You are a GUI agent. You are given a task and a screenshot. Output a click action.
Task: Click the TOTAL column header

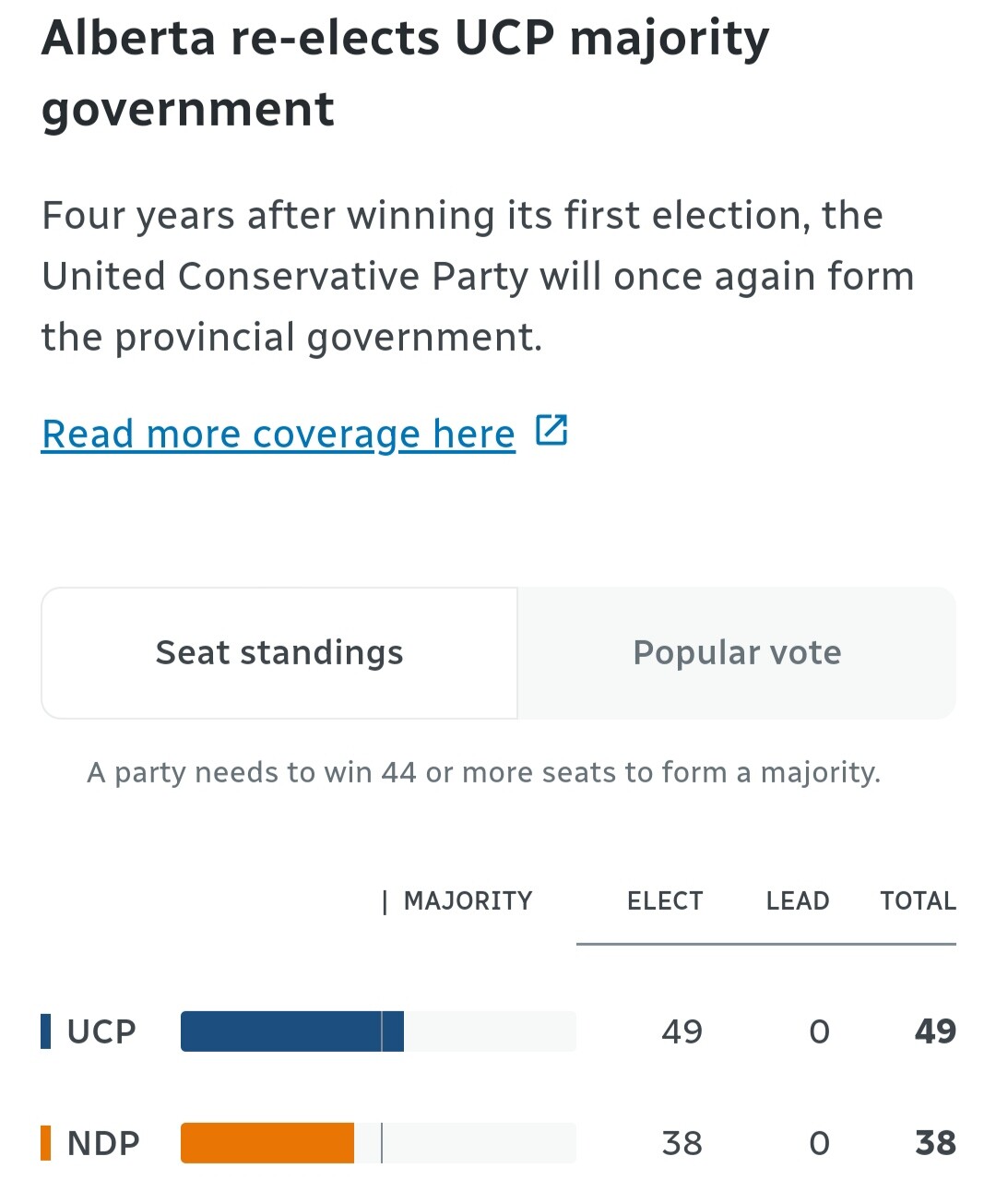pyautogui.click(x=918, y=900)
